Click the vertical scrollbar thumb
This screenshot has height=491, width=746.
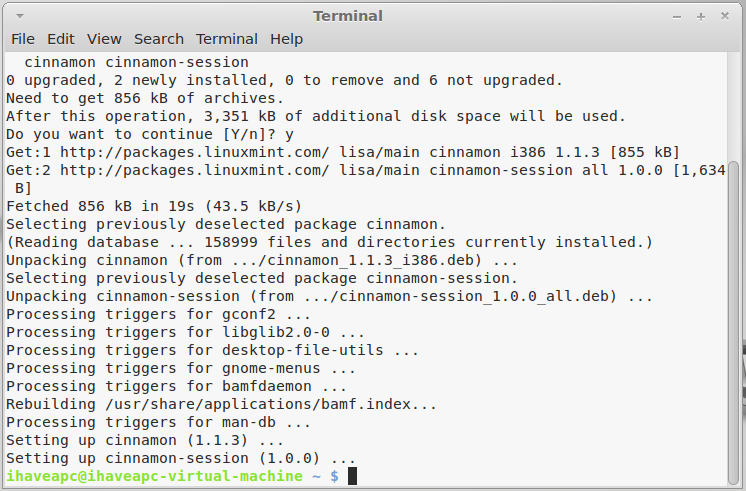click(x=735, y=323)
